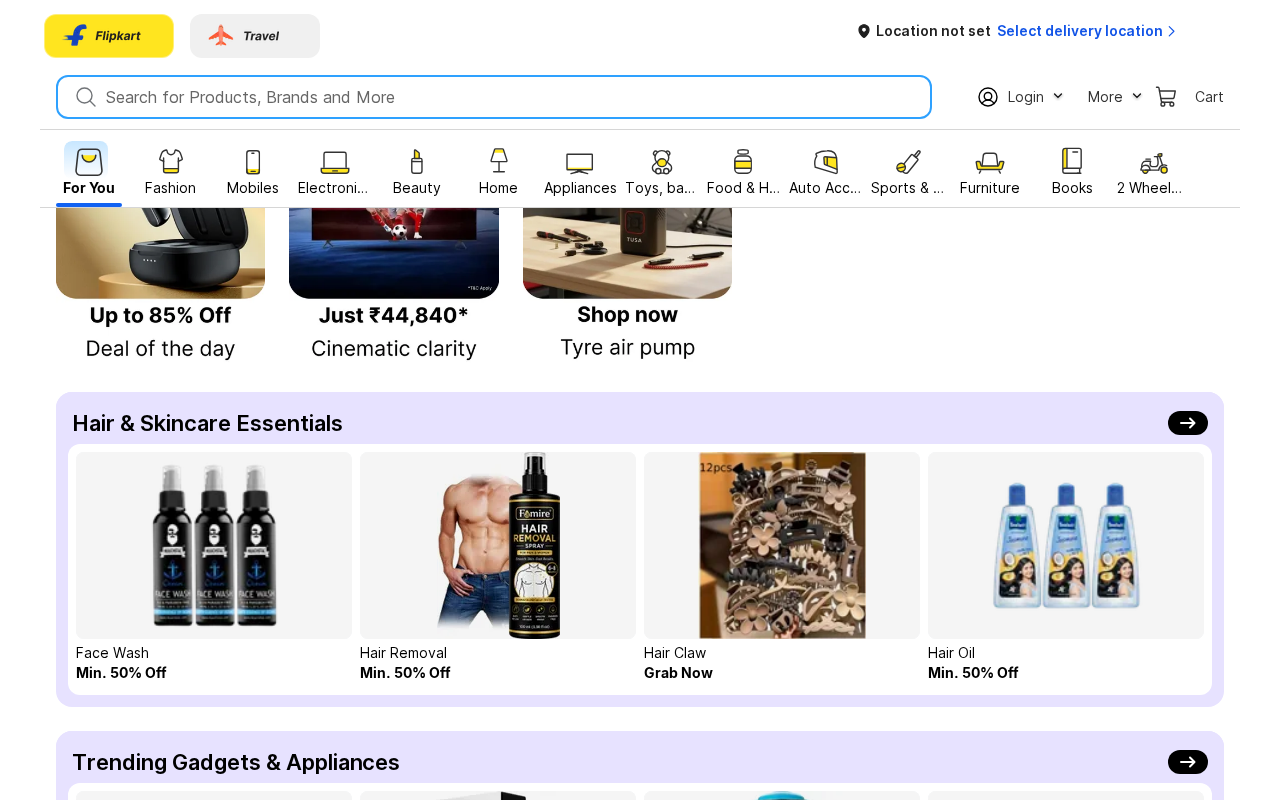Switch to the Beauty category label
This screenshot has height=800, width=1280.
coord(417,188)
